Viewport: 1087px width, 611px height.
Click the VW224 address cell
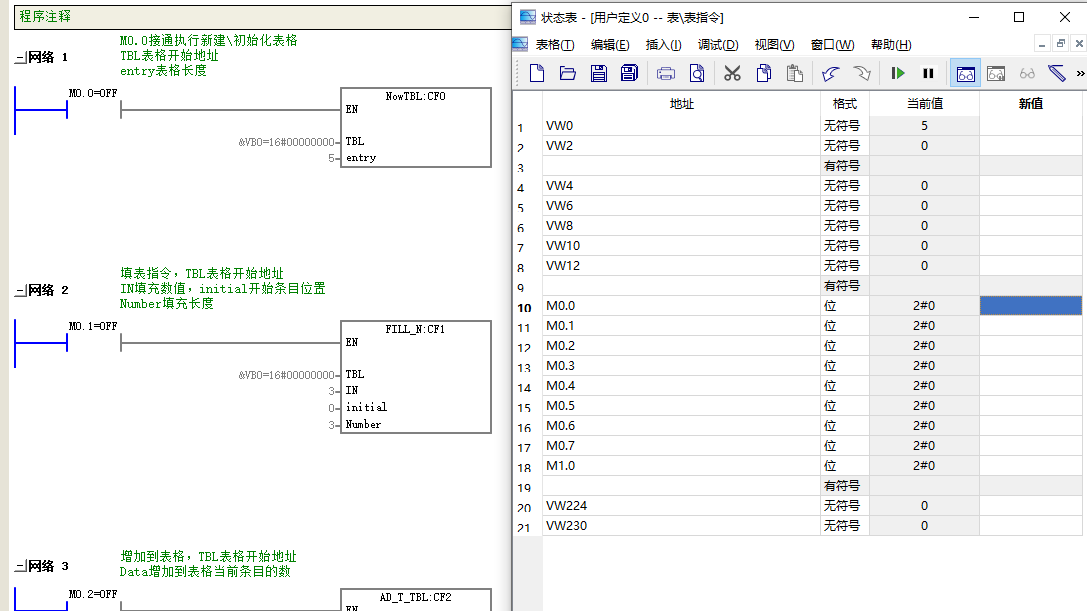(681, 506)
